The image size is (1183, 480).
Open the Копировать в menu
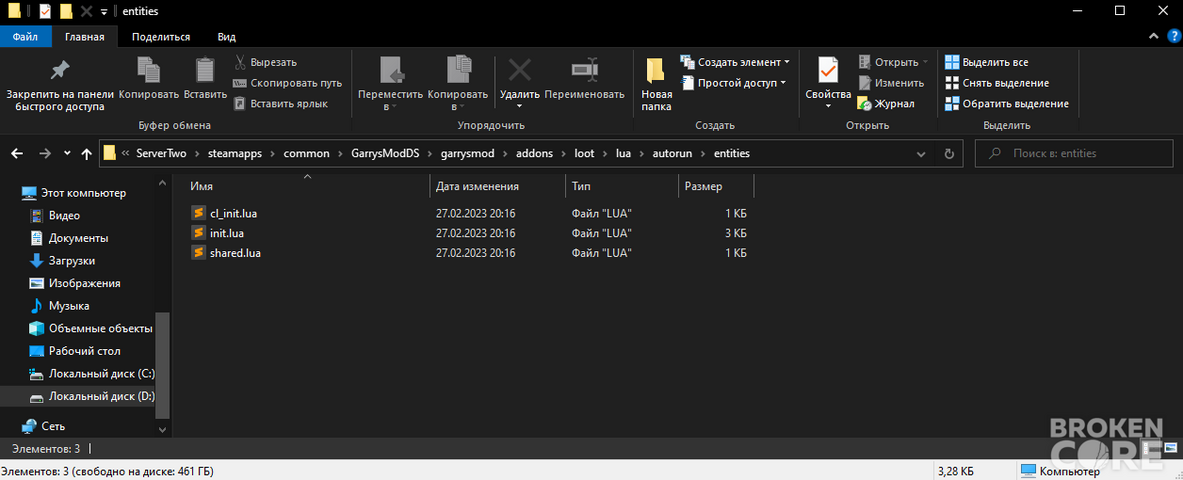(458, 85)
